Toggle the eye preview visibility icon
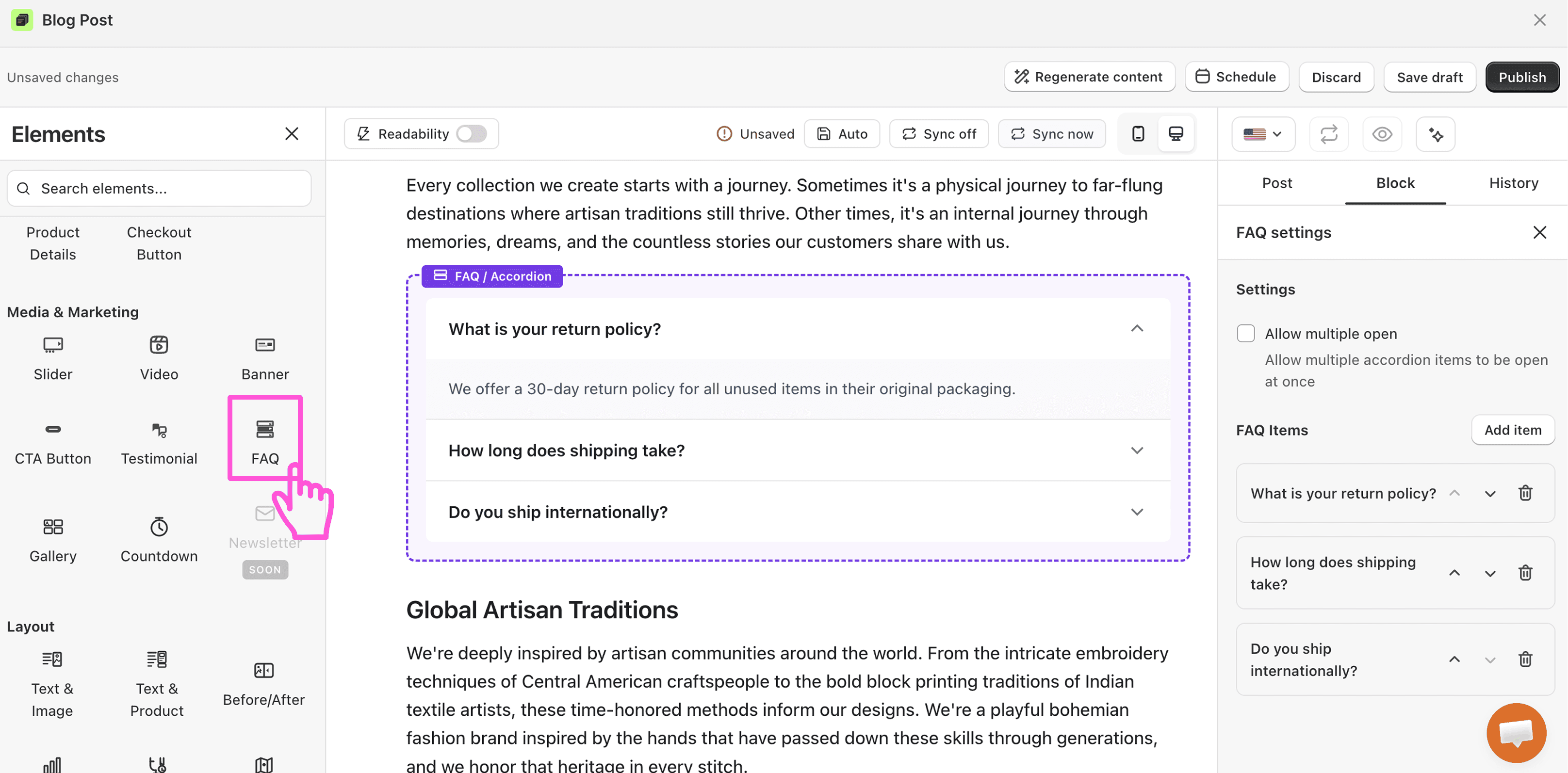The width and height of the screenshot is (1568, 773). click(1382, 134)
